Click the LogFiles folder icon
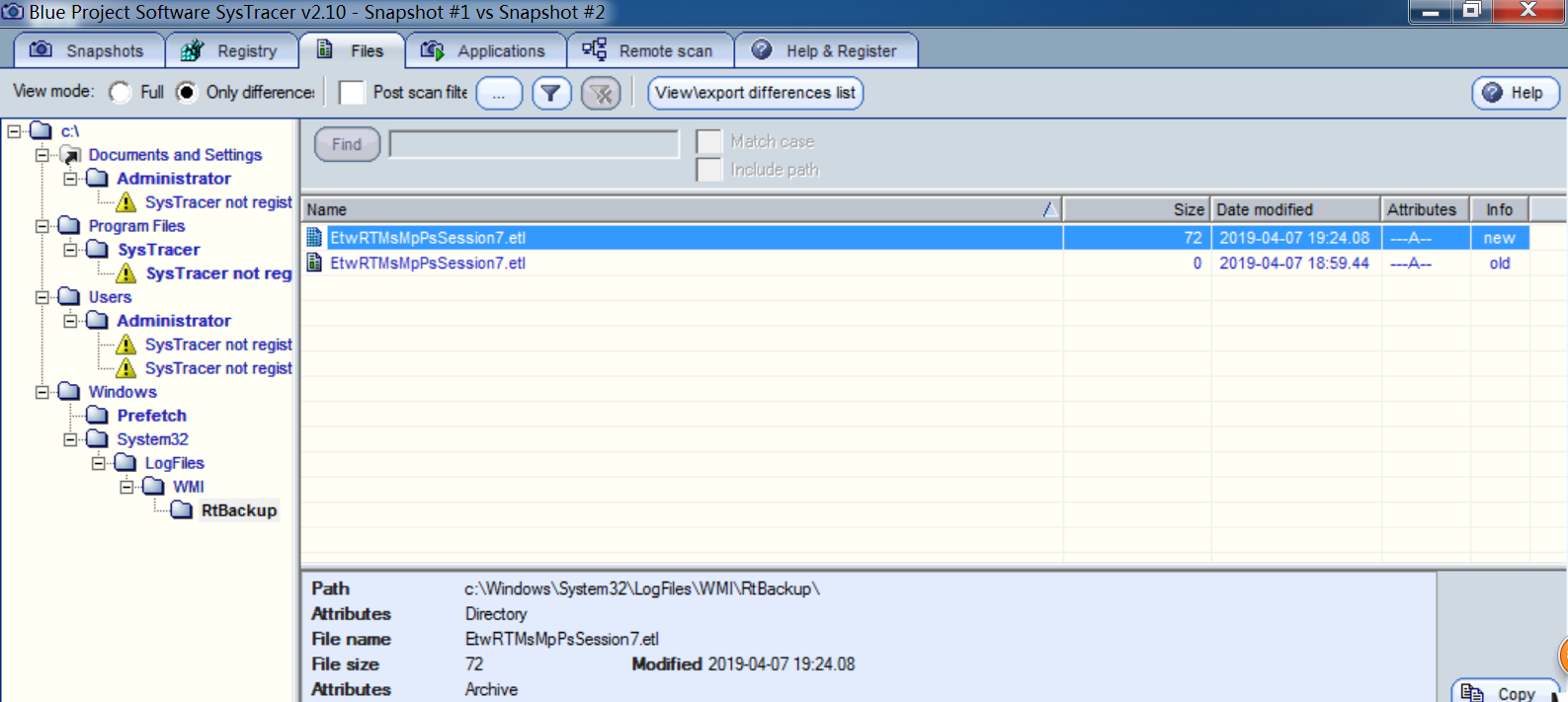The height and width of the screenshot is (702, 1568). click(125, 463)
